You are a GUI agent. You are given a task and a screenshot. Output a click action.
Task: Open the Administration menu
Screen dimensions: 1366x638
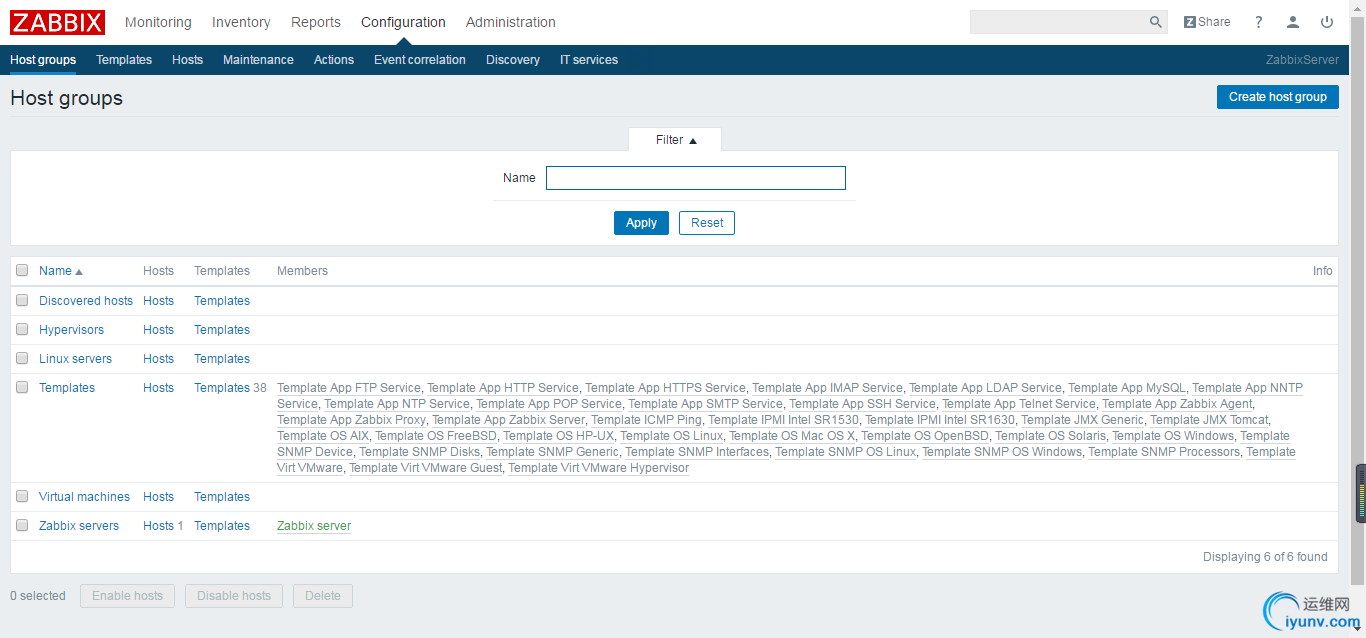[511, 22]
